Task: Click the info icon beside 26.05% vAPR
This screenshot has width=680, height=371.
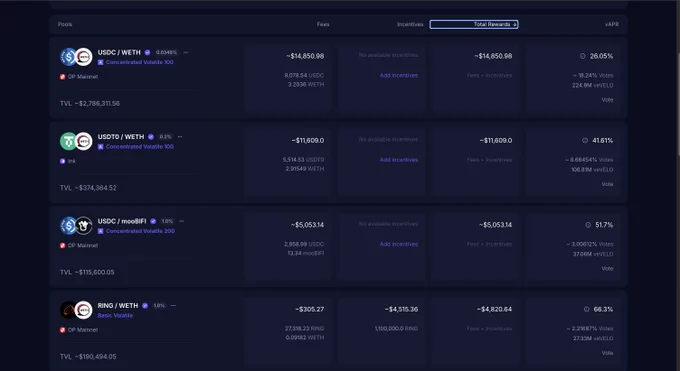Action: coord(582,56)
